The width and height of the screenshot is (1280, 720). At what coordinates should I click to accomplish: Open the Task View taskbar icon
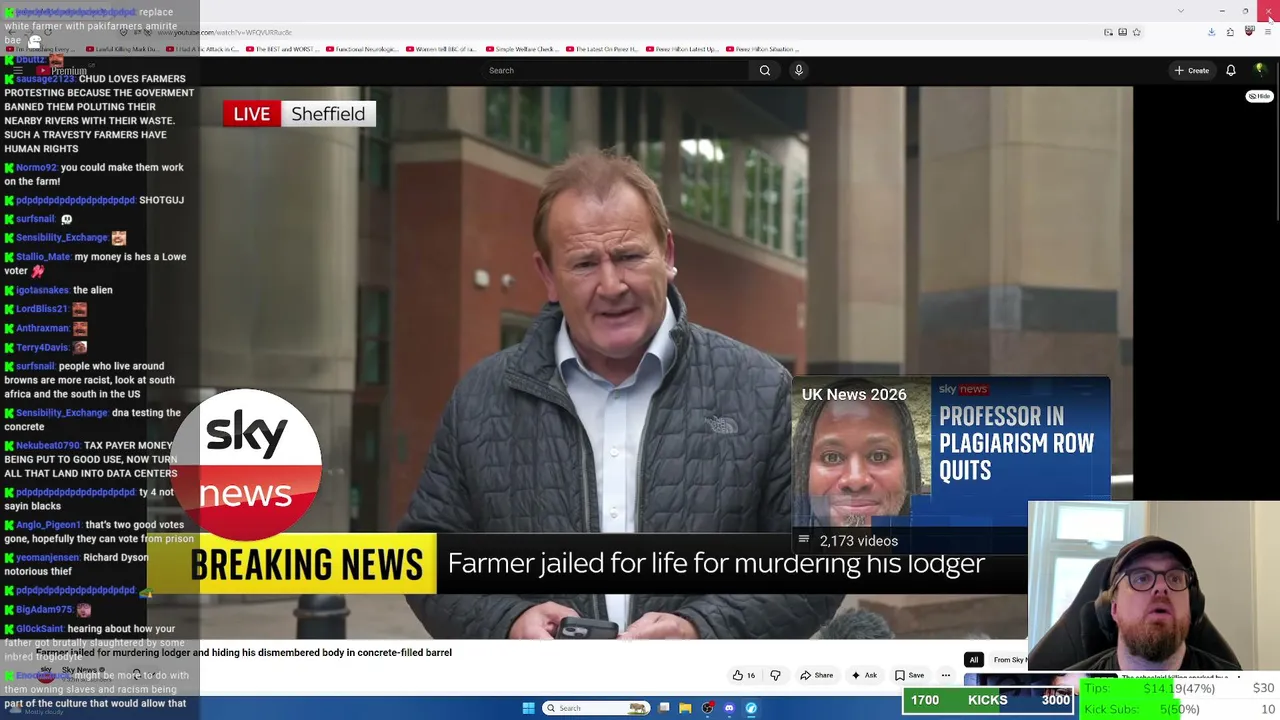[663, 708]
